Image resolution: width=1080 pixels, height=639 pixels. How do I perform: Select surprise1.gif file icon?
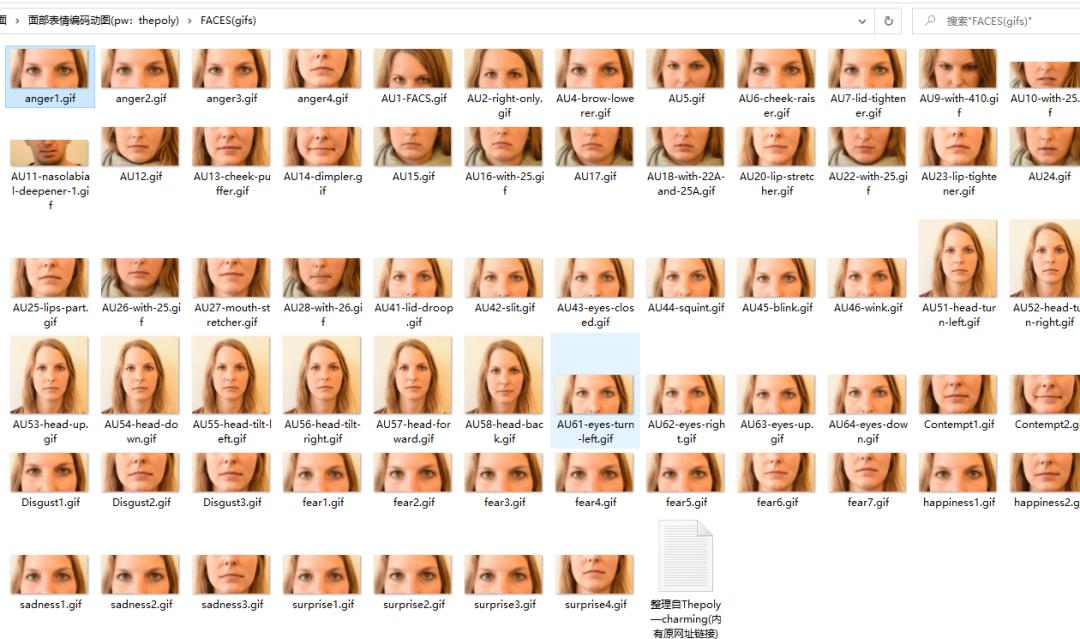(x=322, y=574)
